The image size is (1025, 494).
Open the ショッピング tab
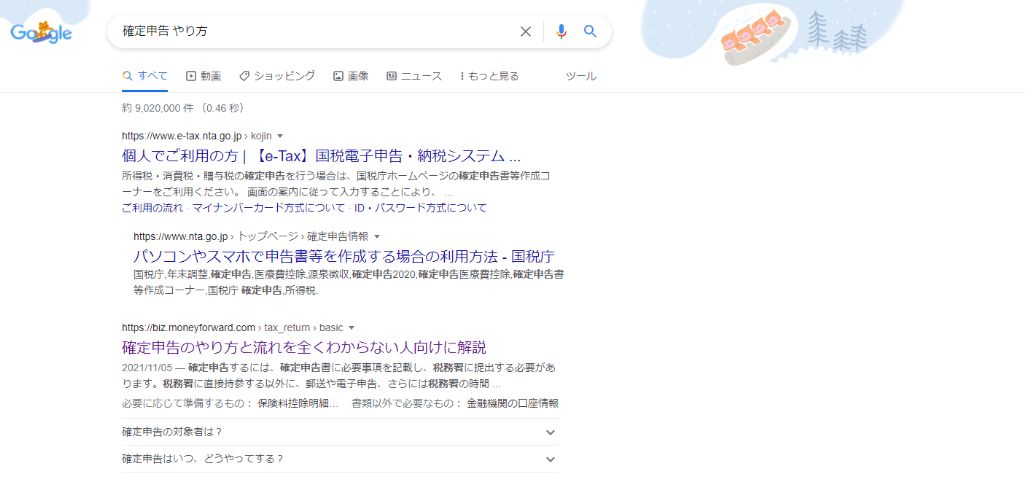point(277,76)
